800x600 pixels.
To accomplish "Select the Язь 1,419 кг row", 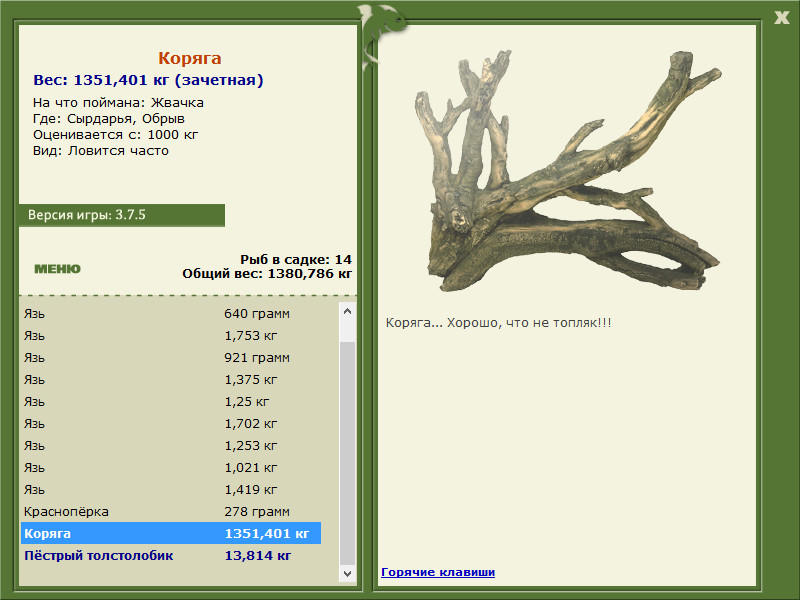I will (171, 489).
